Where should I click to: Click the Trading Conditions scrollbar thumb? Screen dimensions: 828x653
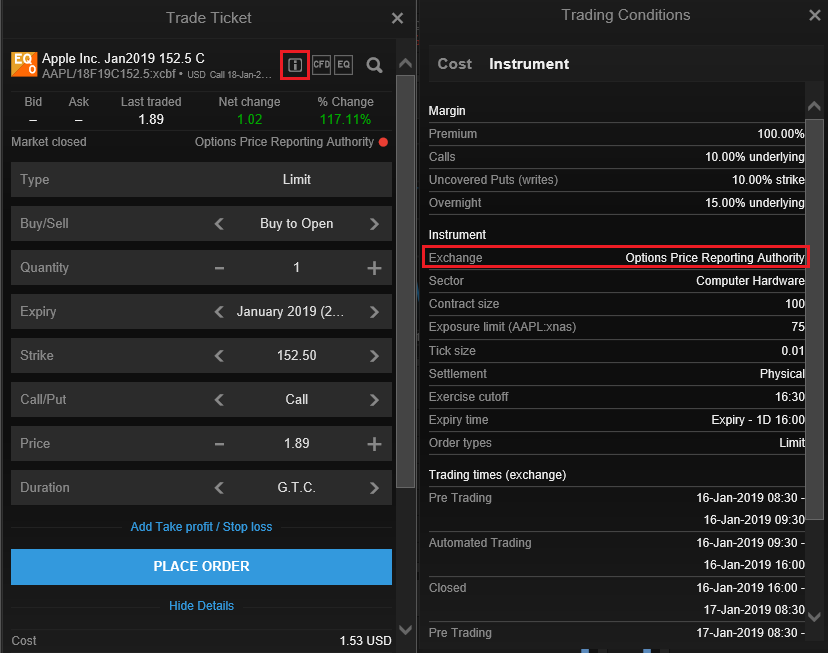click(814, 319)
